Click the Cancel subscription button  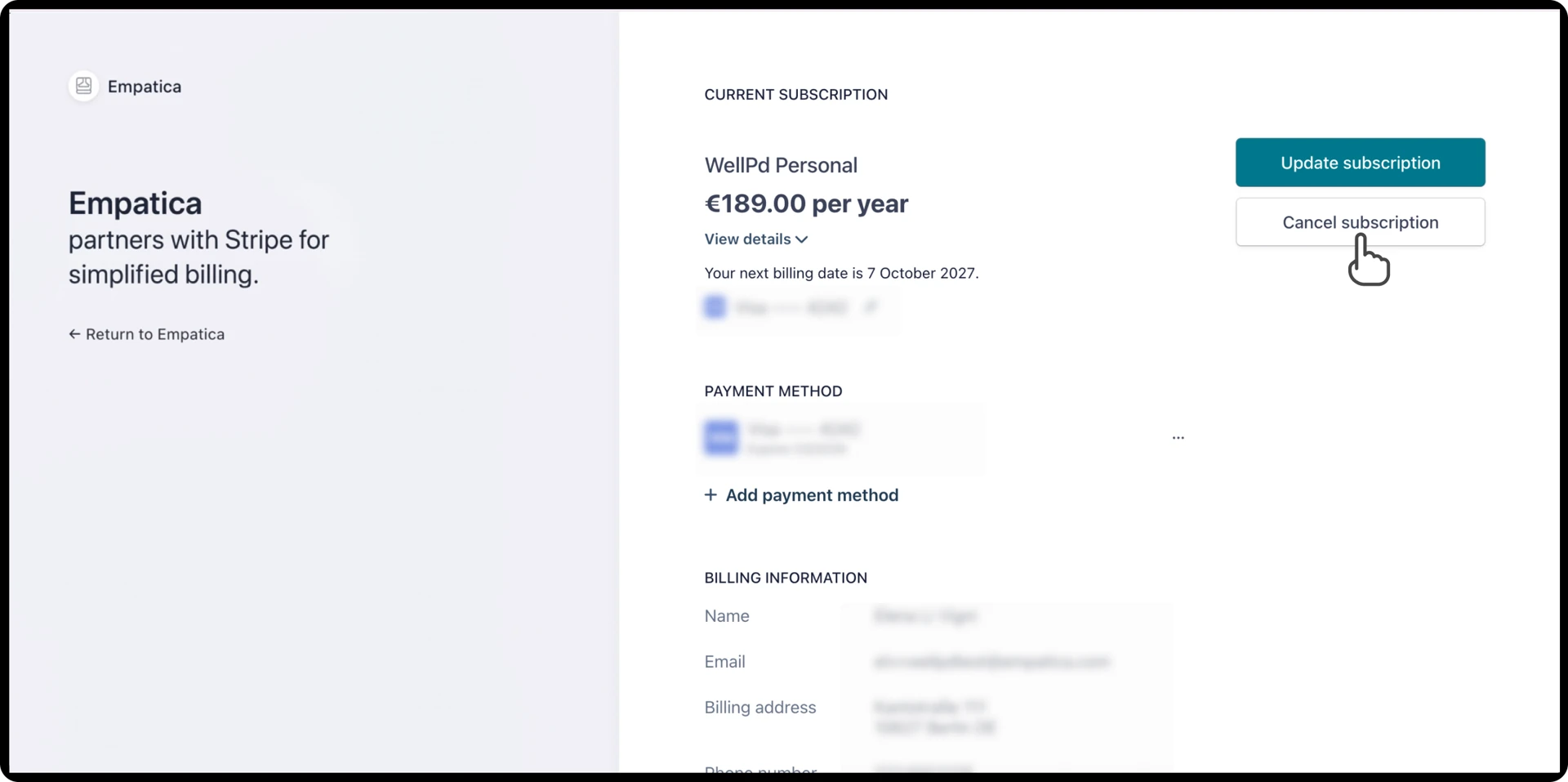coord(1360,222)
